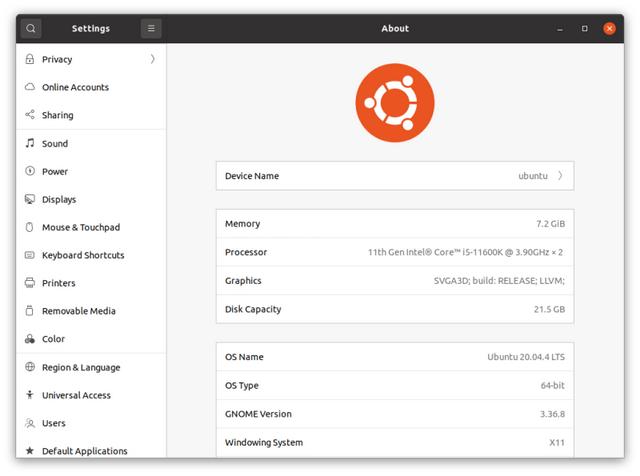Screen dimensions: 640x476
Task: Go to Online Accounts settings
Action: pyautogui.click(x=91, y=87)
